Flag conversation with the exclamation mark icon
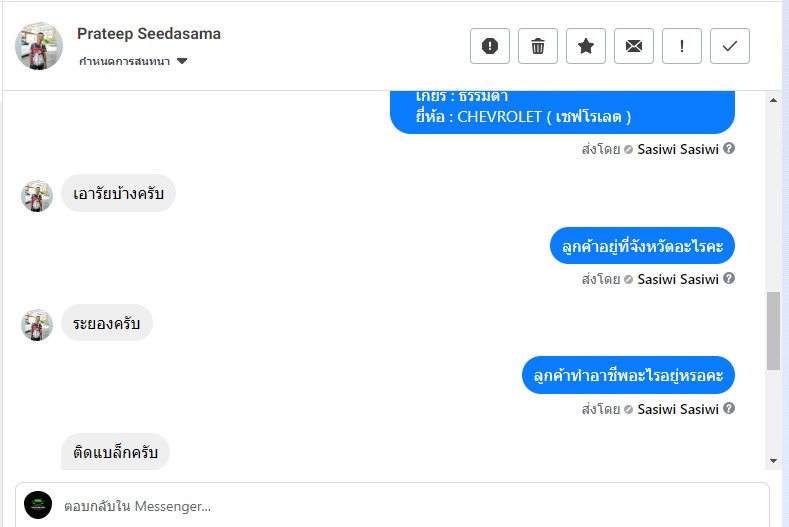 click(682, 46)
